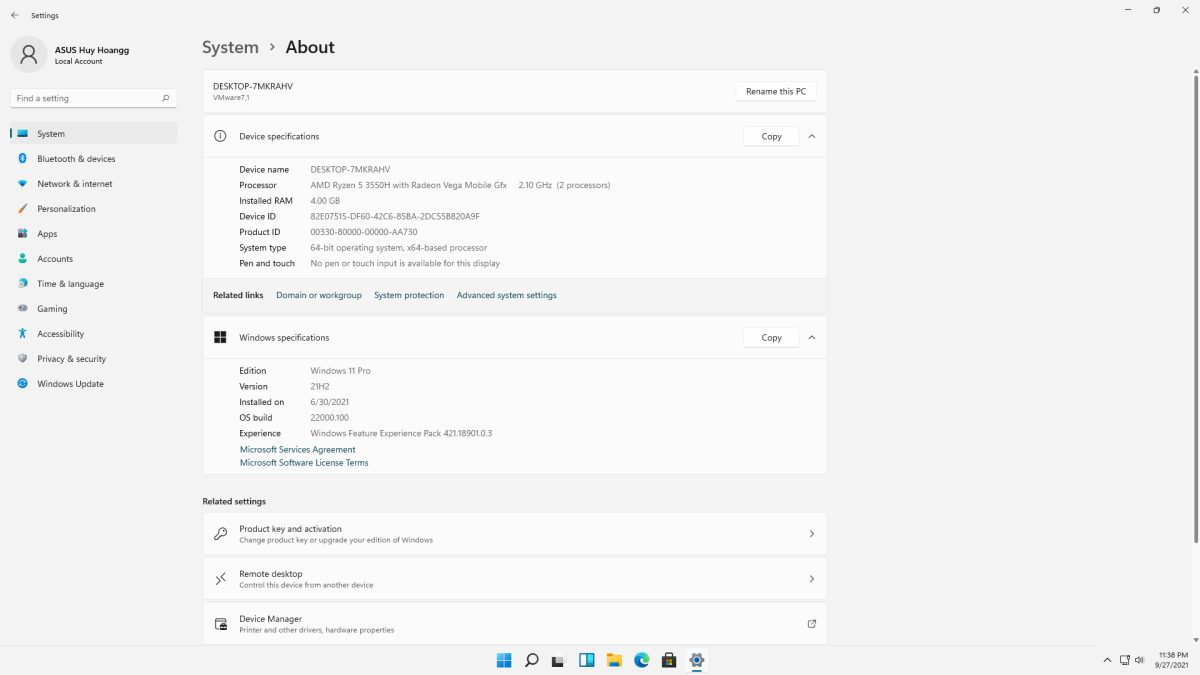Open Personalization settings
Screen dimensions: 1200x675
click(94, 209)
